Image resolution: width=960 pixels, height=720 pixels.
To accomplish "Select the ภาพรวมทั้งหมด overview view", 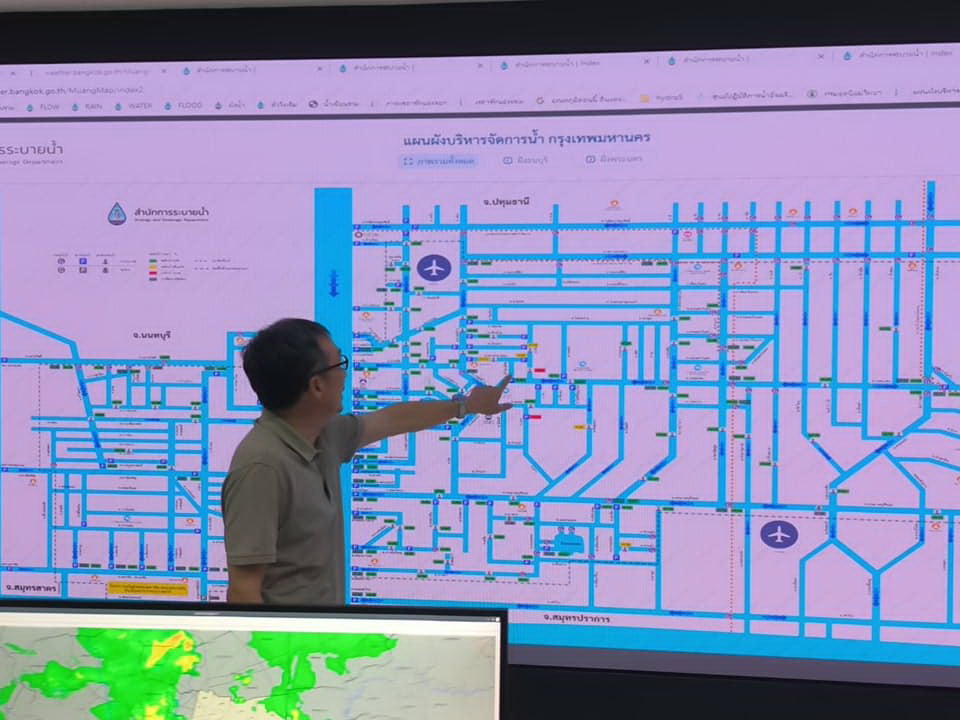I will pos(441,161).
